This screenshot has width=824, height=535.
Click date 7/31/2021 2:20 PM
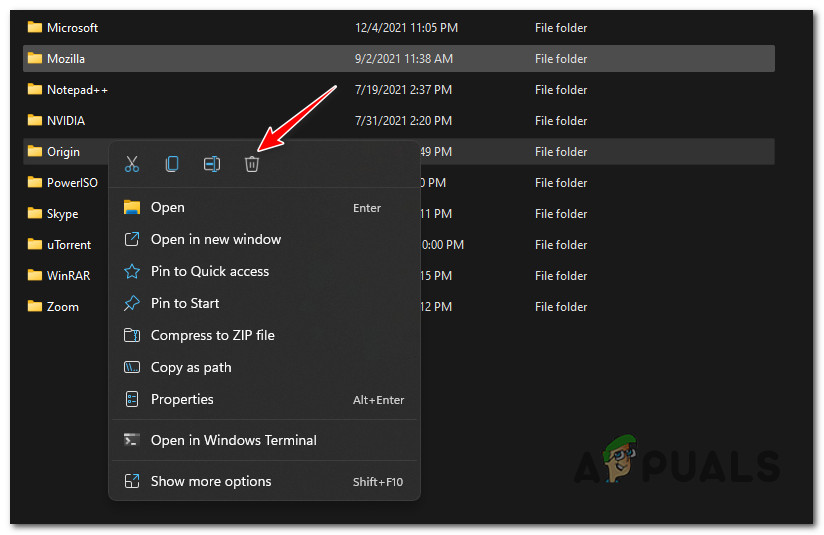(x=403, y=121)
